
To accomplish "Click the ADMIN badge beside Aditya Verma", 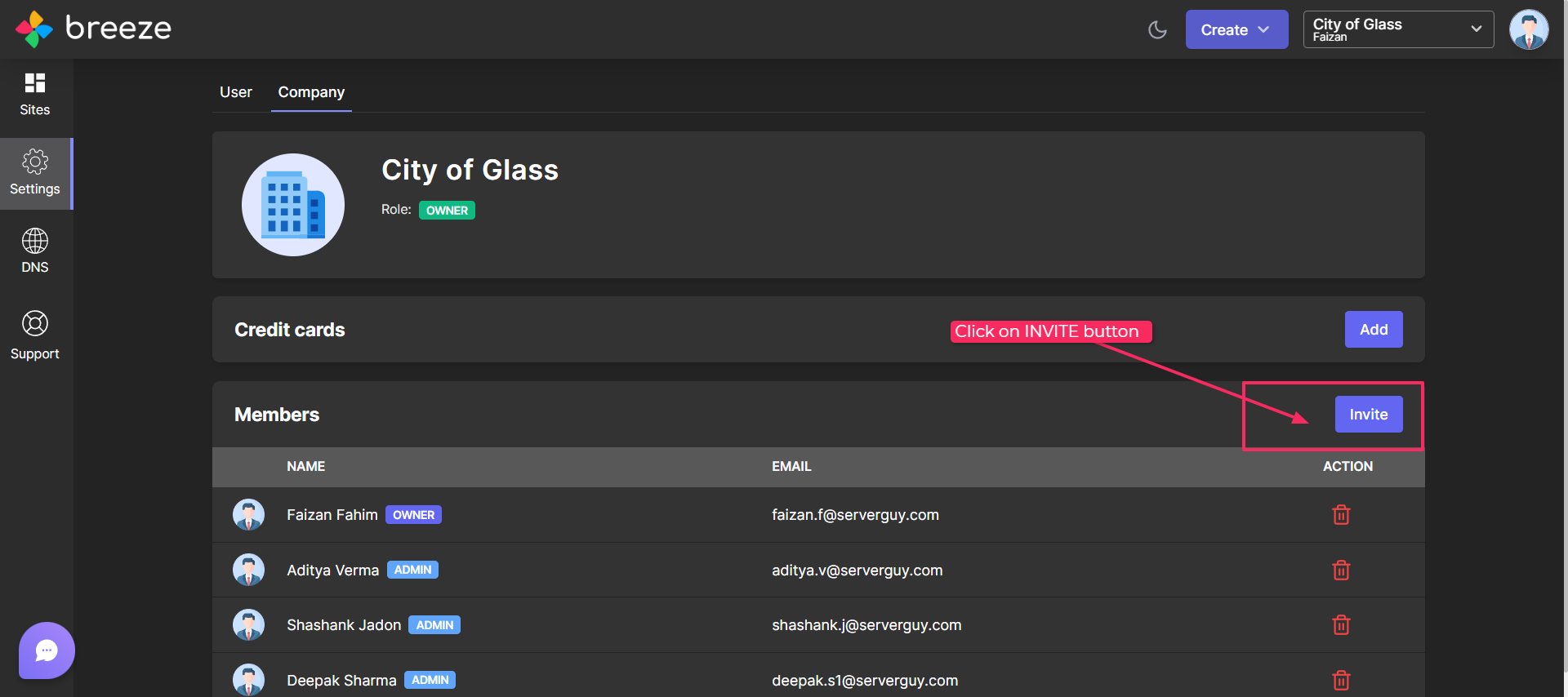I will pyautogui.click(x=412, y=570).
